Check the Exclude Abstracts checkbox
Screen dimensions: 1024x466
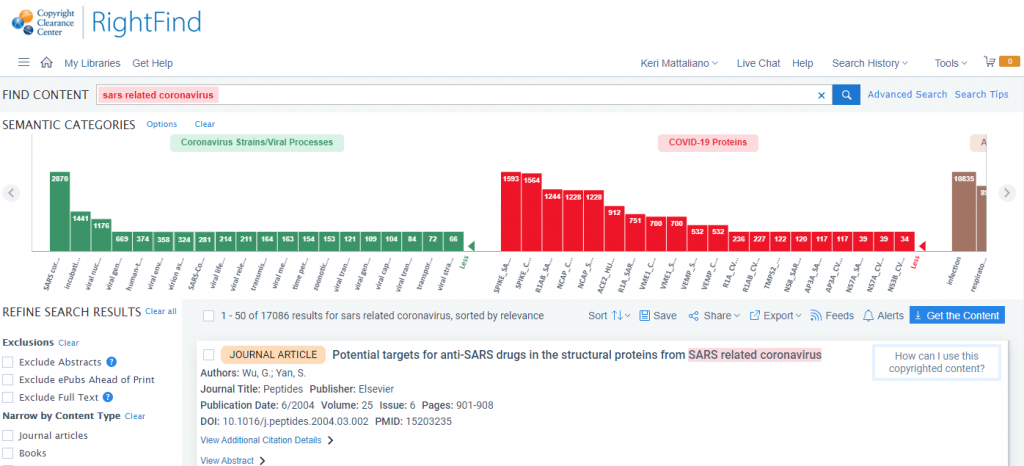[x=8, y=362]
